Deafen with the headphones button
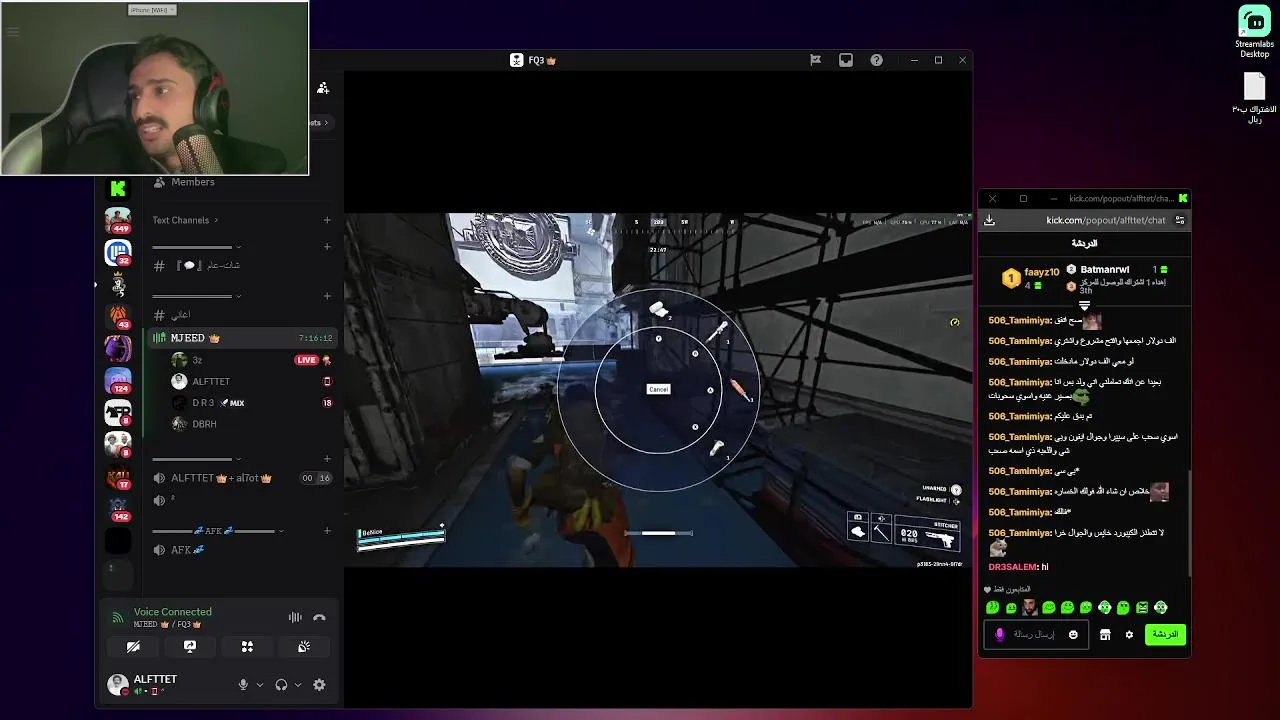The height and width of the screenshot is (720, 1280). [x=281, y=685]
